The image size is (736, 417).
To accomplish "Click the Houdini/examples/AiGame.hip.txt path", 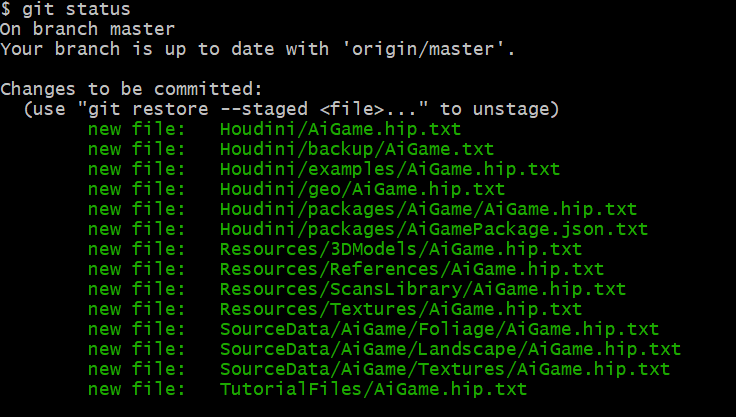I will click(389, 169).
